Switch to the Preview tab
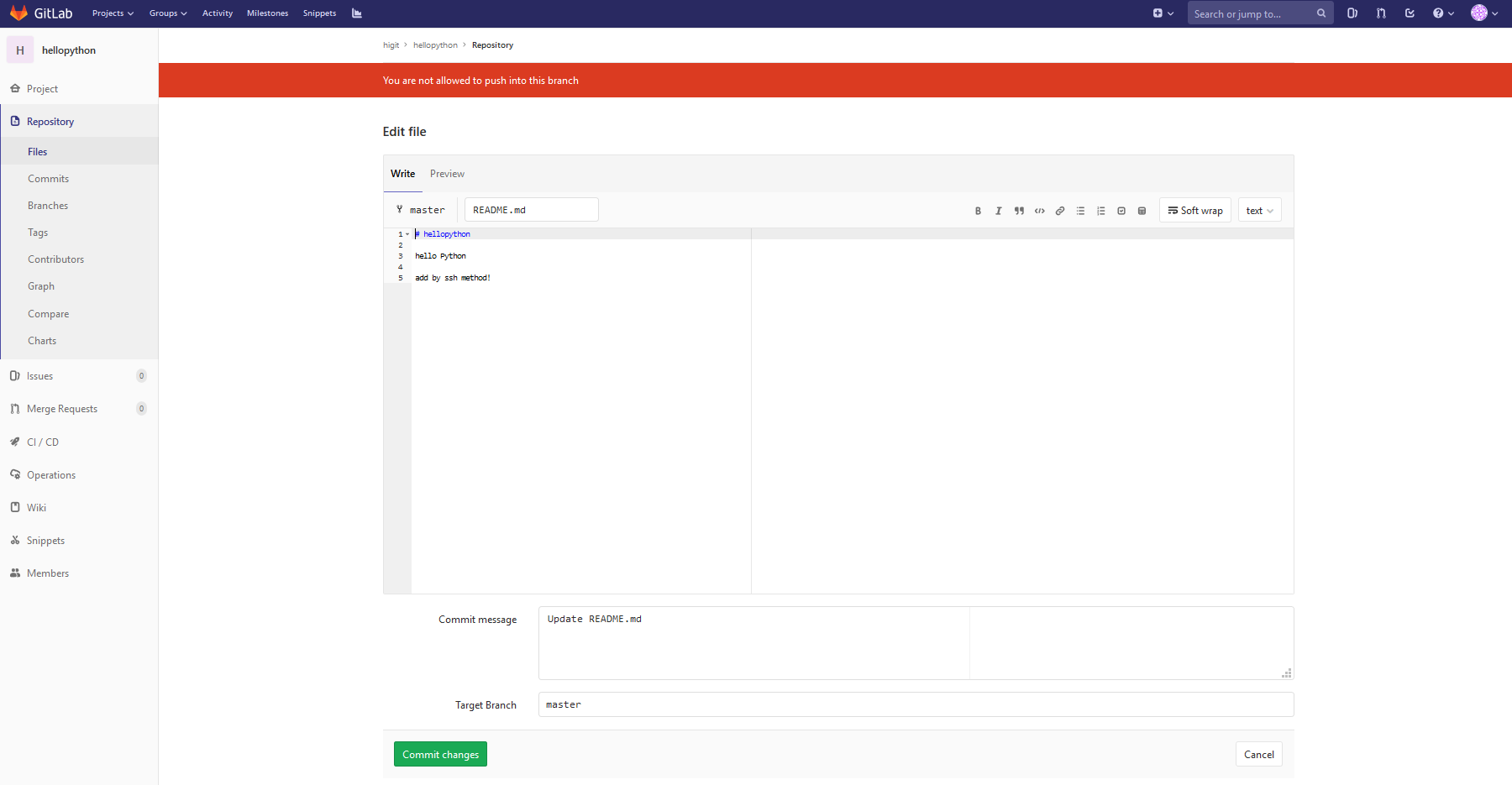 [x=447, y=174]
